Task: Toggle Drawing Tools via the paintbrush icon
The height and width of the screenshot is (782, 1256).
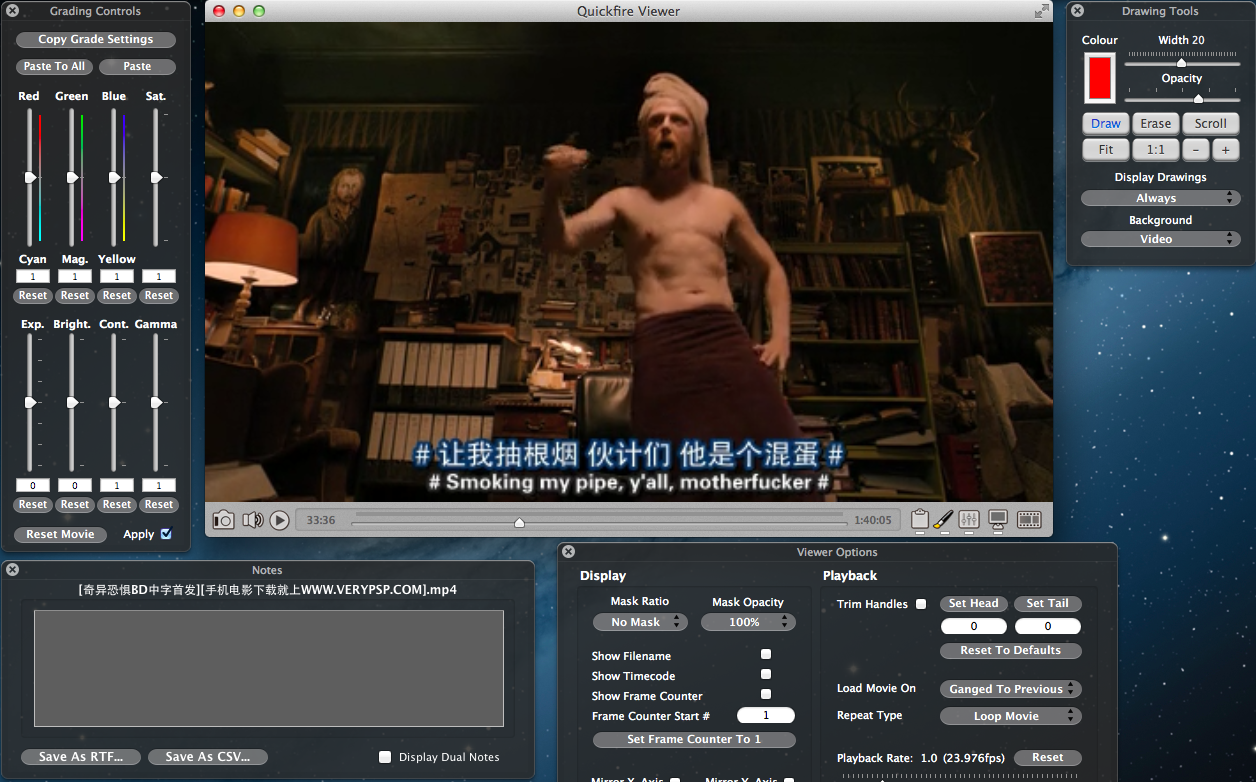Action: pyautogui.click(x=943, y=519)
